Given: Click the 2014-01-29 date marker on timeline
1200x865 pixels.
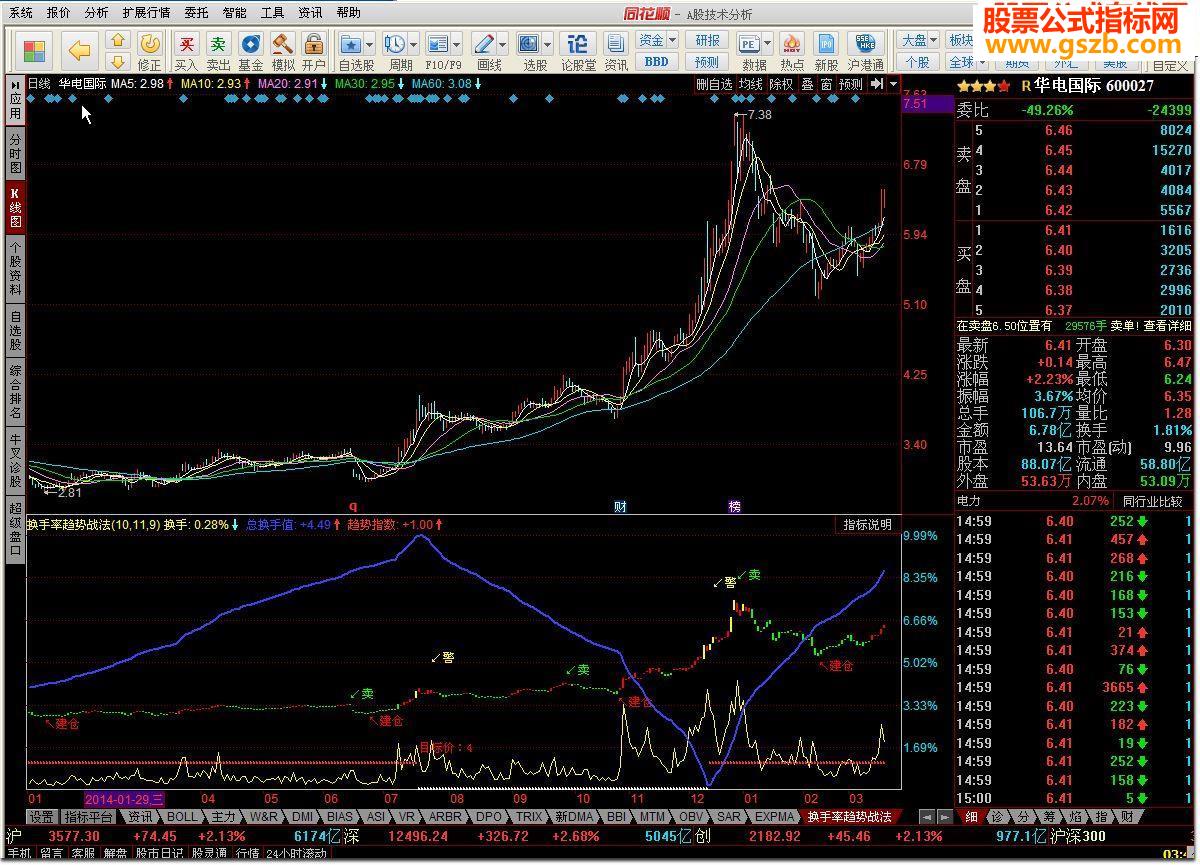Looking at the screenshot, I should (x=125, y=799).
